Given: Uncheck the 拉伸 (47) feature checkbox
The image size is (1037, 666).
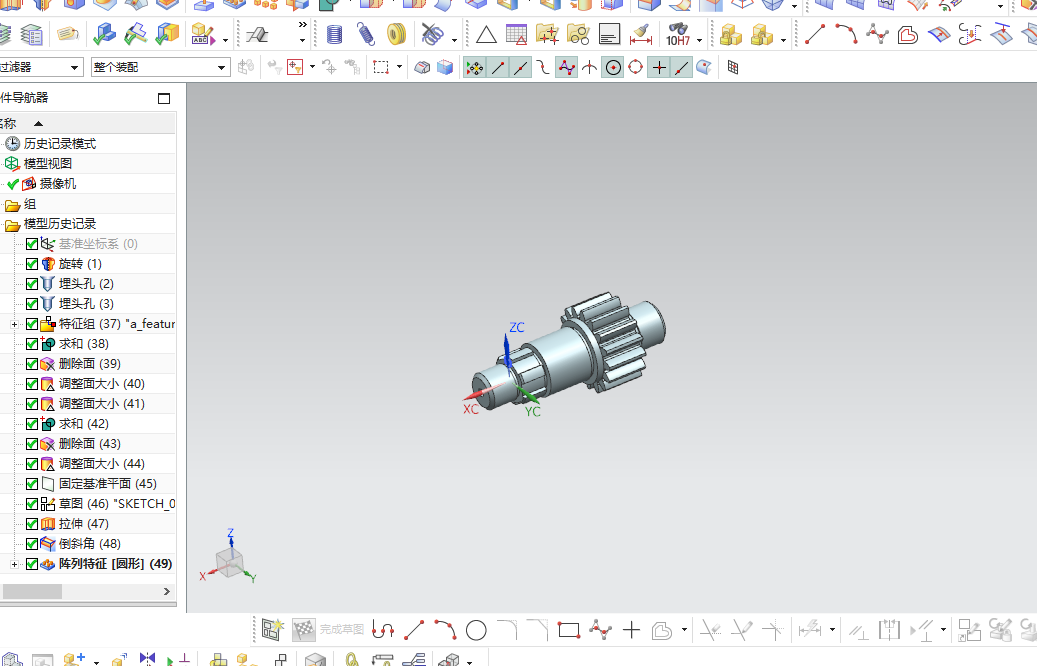Looking at the screenshot, I should click(32, 524).
